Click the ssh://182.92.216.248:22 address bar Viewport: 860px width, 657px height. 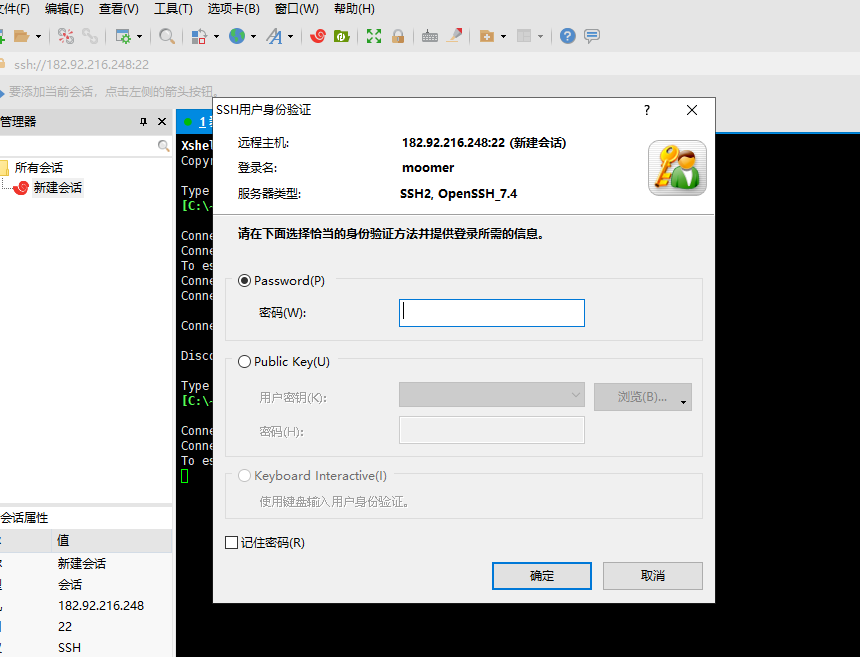[x=81, y=64]
